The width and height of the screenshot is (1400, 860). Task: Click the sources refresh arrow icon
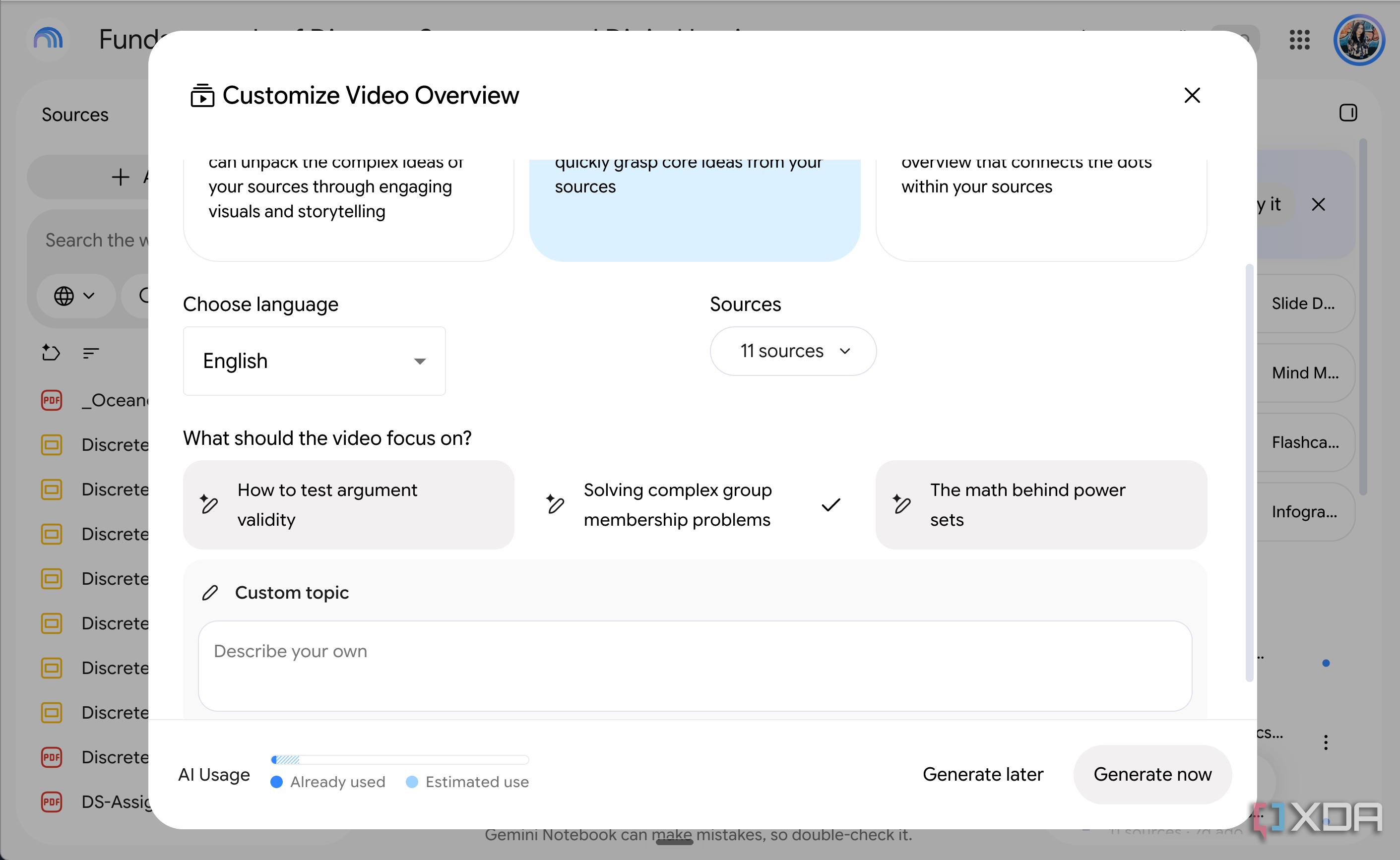(51, 353)
